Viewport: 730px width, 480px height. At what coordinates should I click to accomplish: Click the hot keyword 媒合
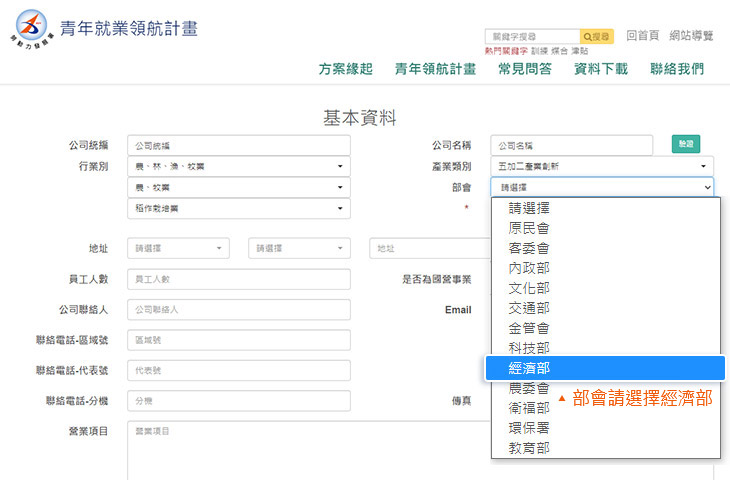click(560, 51)
